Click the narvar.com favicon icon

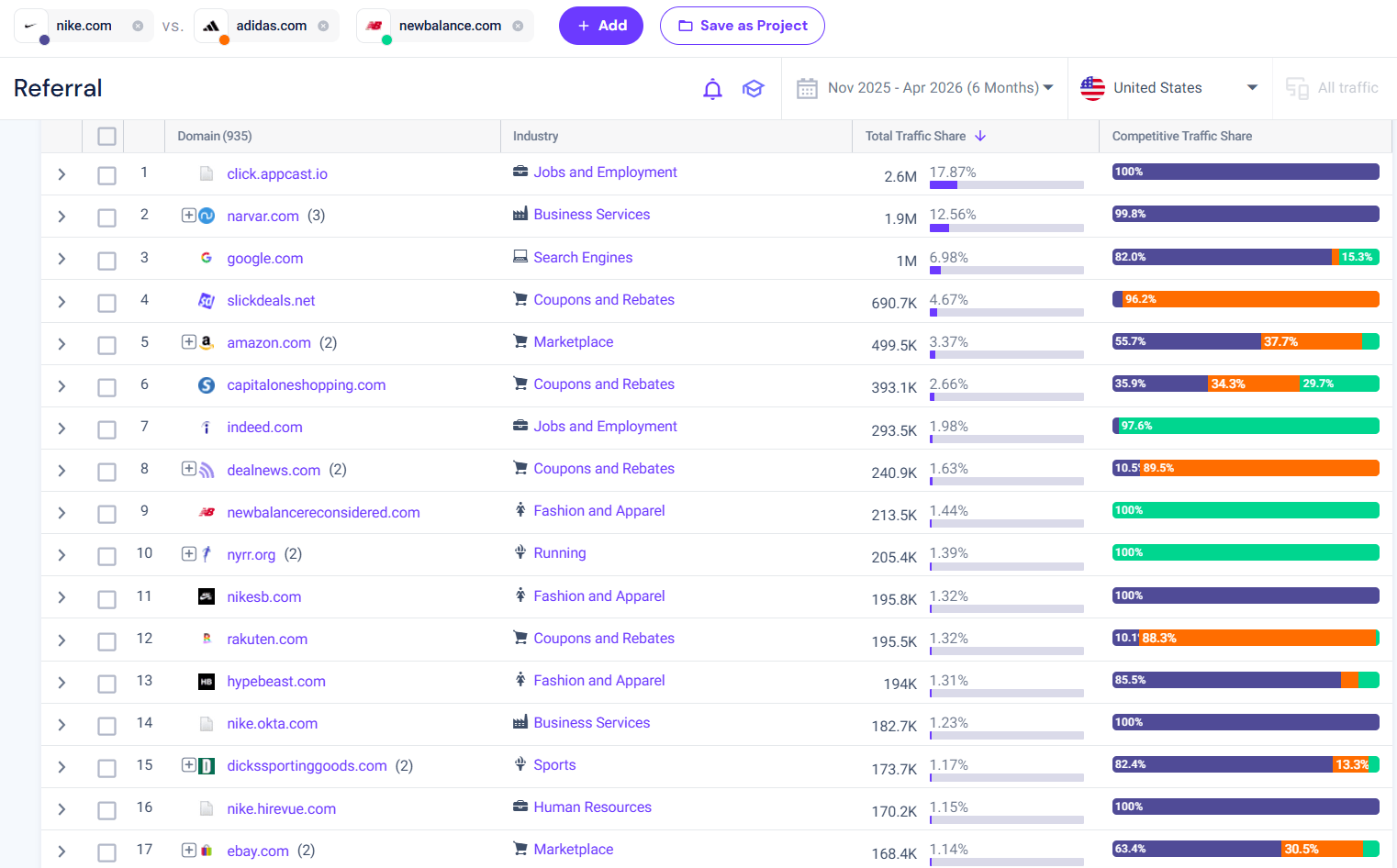[x=207, y=216]
